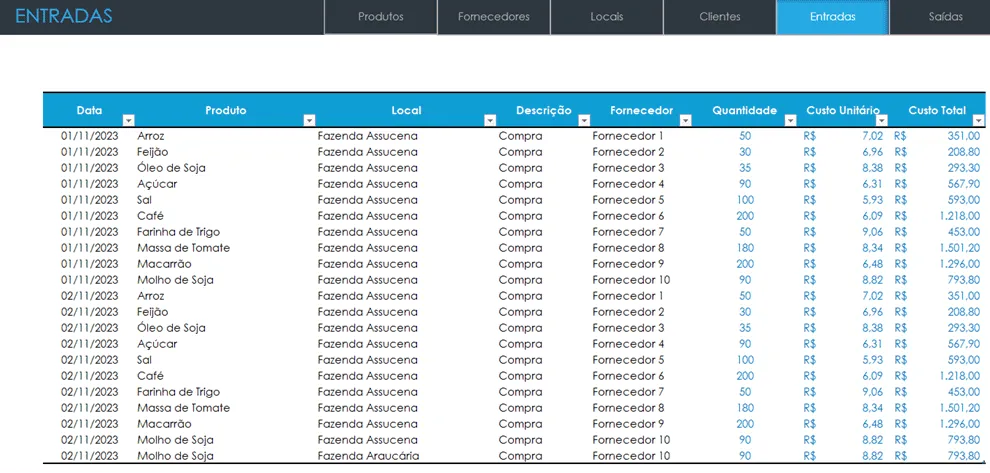Go to the Locais tab
990x473 pixels.
click(x=607, y=17)
